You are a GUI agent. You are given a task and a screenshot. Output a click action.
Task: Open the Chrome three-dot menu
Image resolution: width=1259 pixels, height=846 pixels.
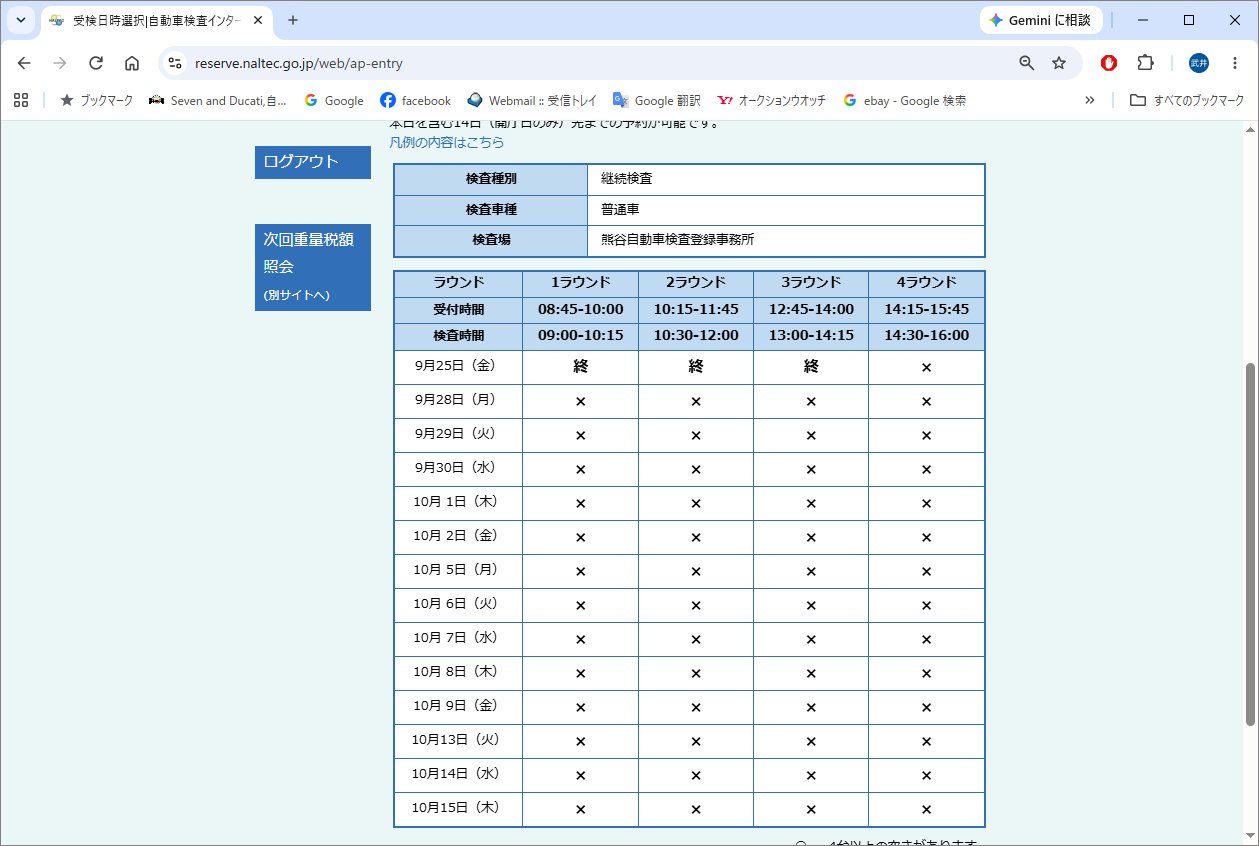click(x=1236, y=63)
